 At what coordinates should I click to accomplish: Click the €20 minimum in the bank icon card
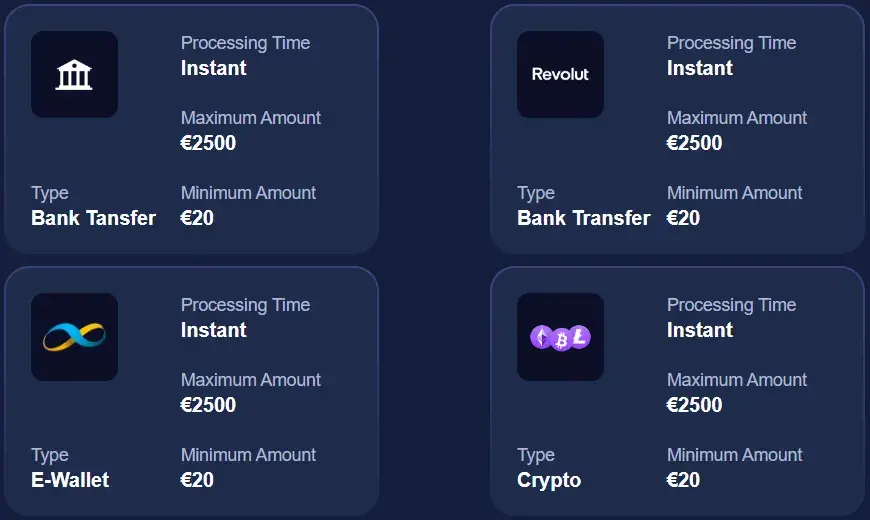pyautogui.click(x=197, y=218)
